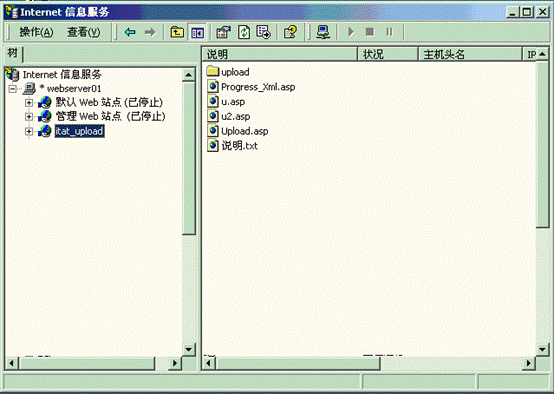Expand the 管理 Web 站点 tree node
Image resolution: width=554 pixels, height=394 pixels.
29,117
